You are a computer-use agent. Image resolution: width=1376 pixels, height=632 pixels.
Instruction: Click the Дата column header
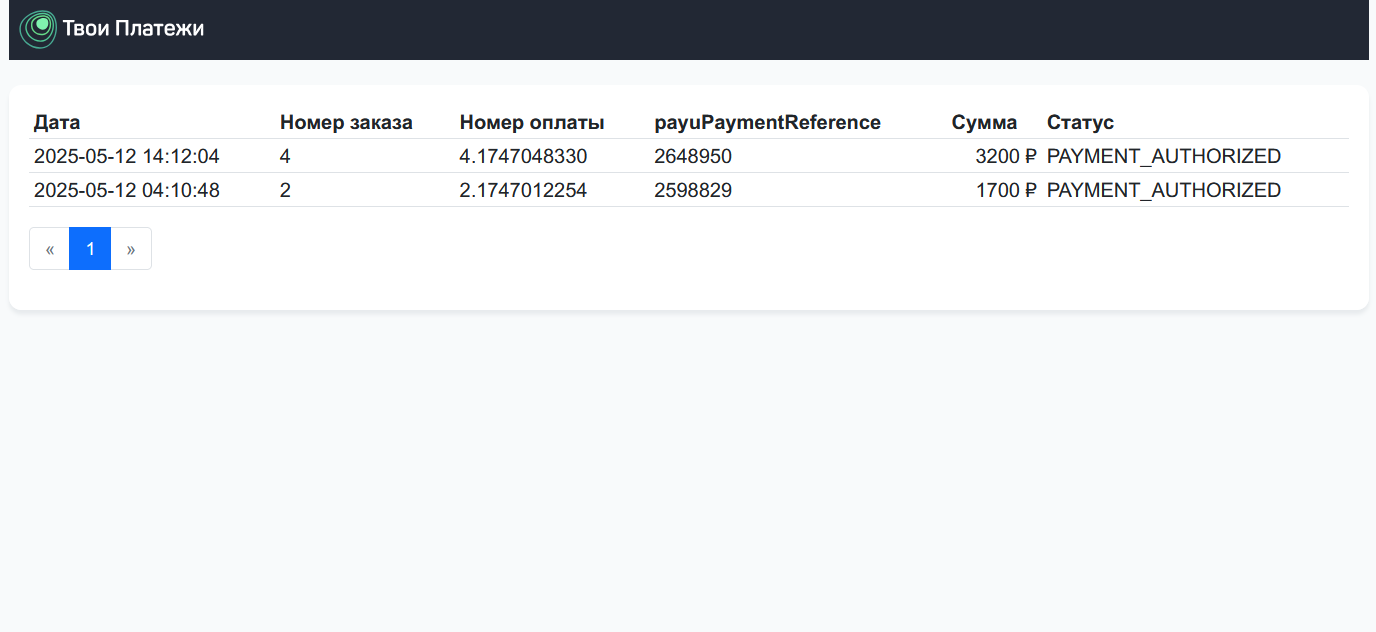coord(57,122)
